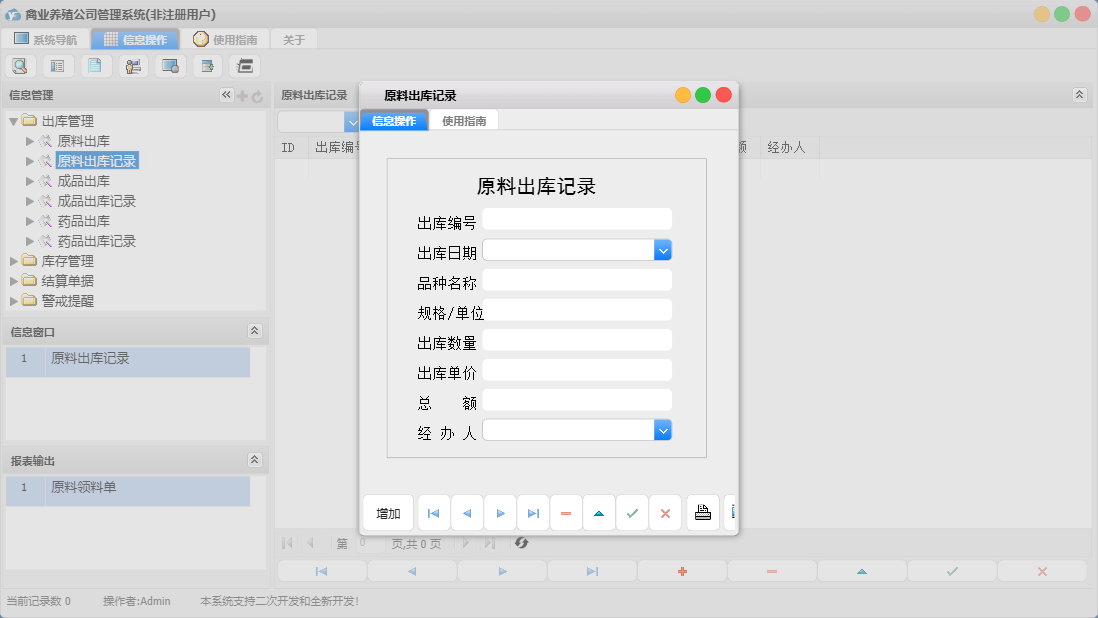Jump to last record using the arrow icon
Viewport: 1098px width, 618px height.
tap(532, 512)
